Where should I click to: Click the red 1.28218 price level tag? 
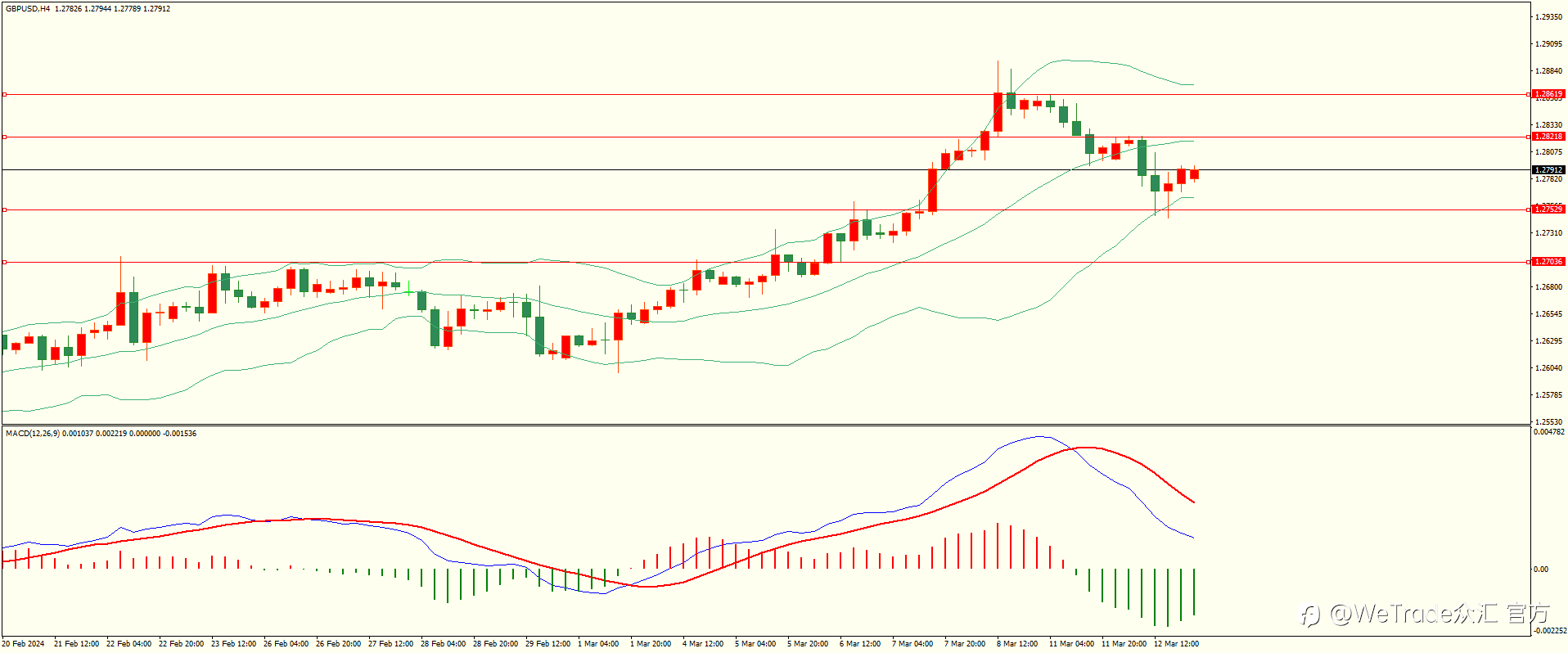[x=1548, y=137]
